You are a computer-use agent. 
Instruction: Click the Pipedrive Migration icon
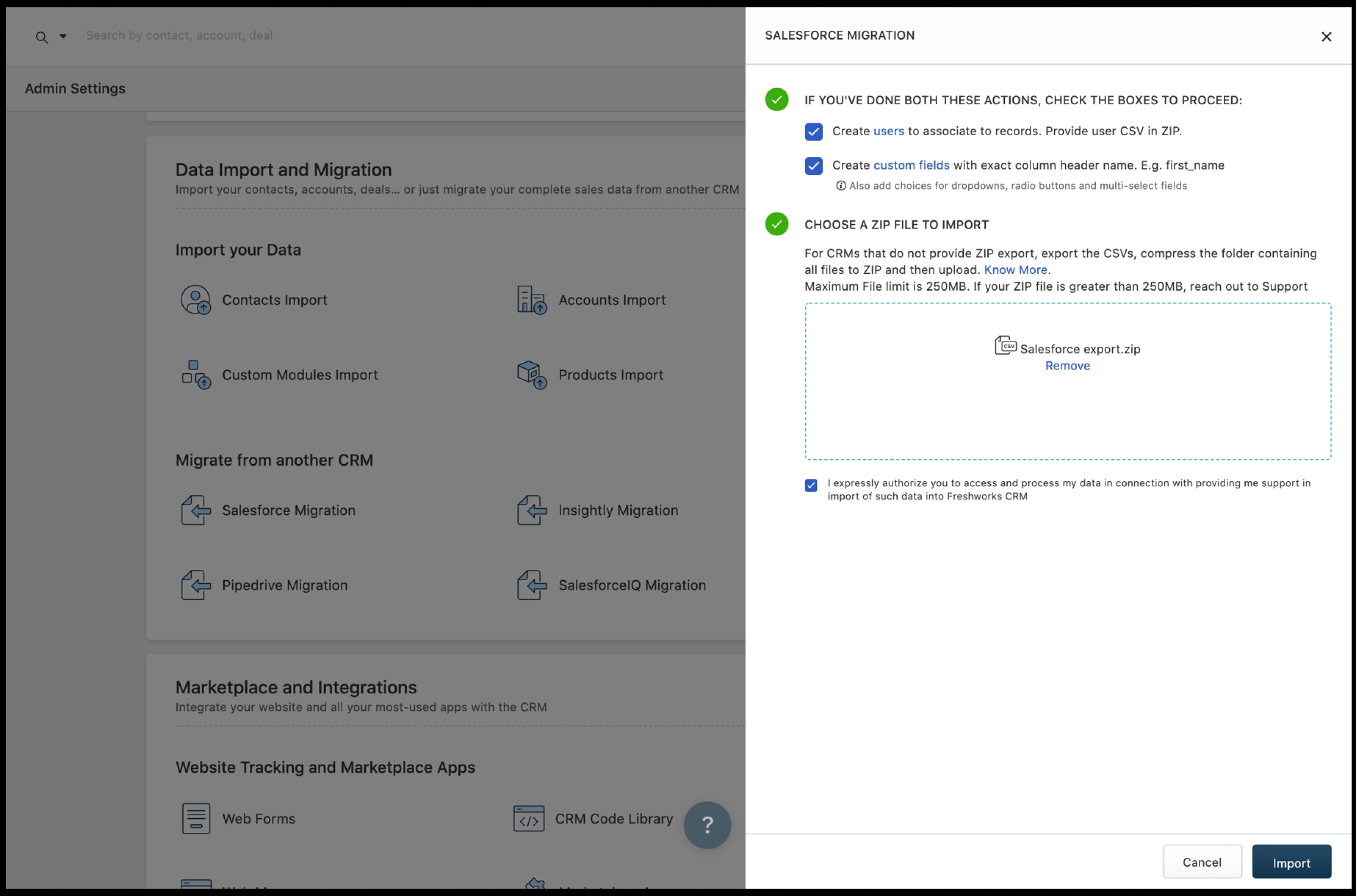click(195, 585)
